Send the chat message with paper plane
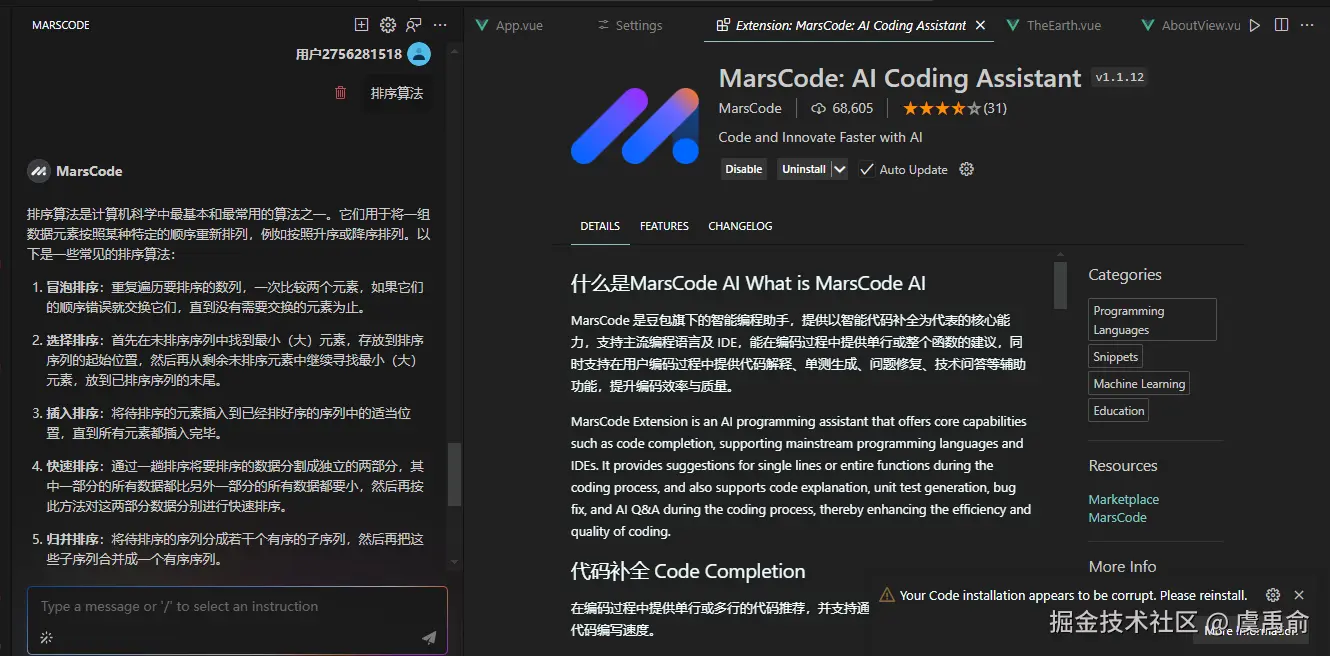The image size is (1330, 656). pos(429,637)
